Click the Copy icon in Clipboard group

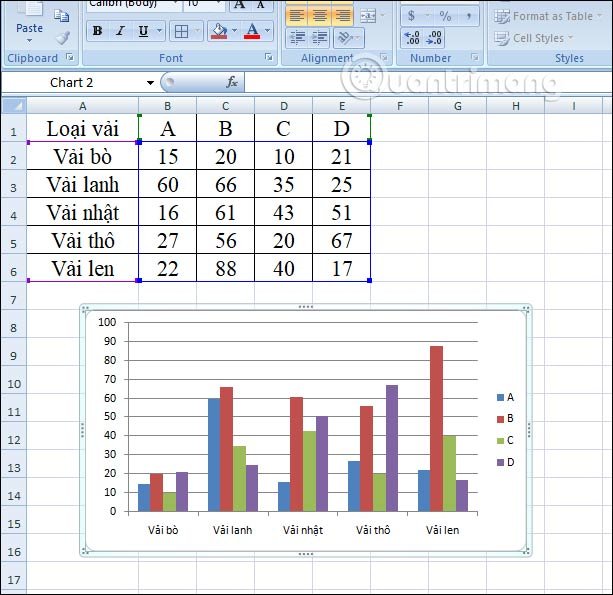(62, 16)
